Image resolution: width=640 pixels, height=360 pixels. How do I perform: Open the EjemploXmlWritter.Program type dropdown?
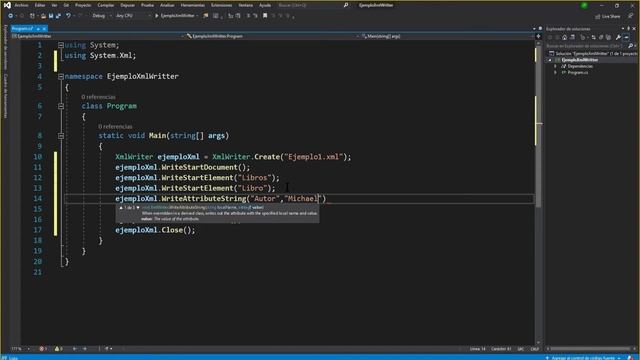pyautogui.click(x=273, y=36)
